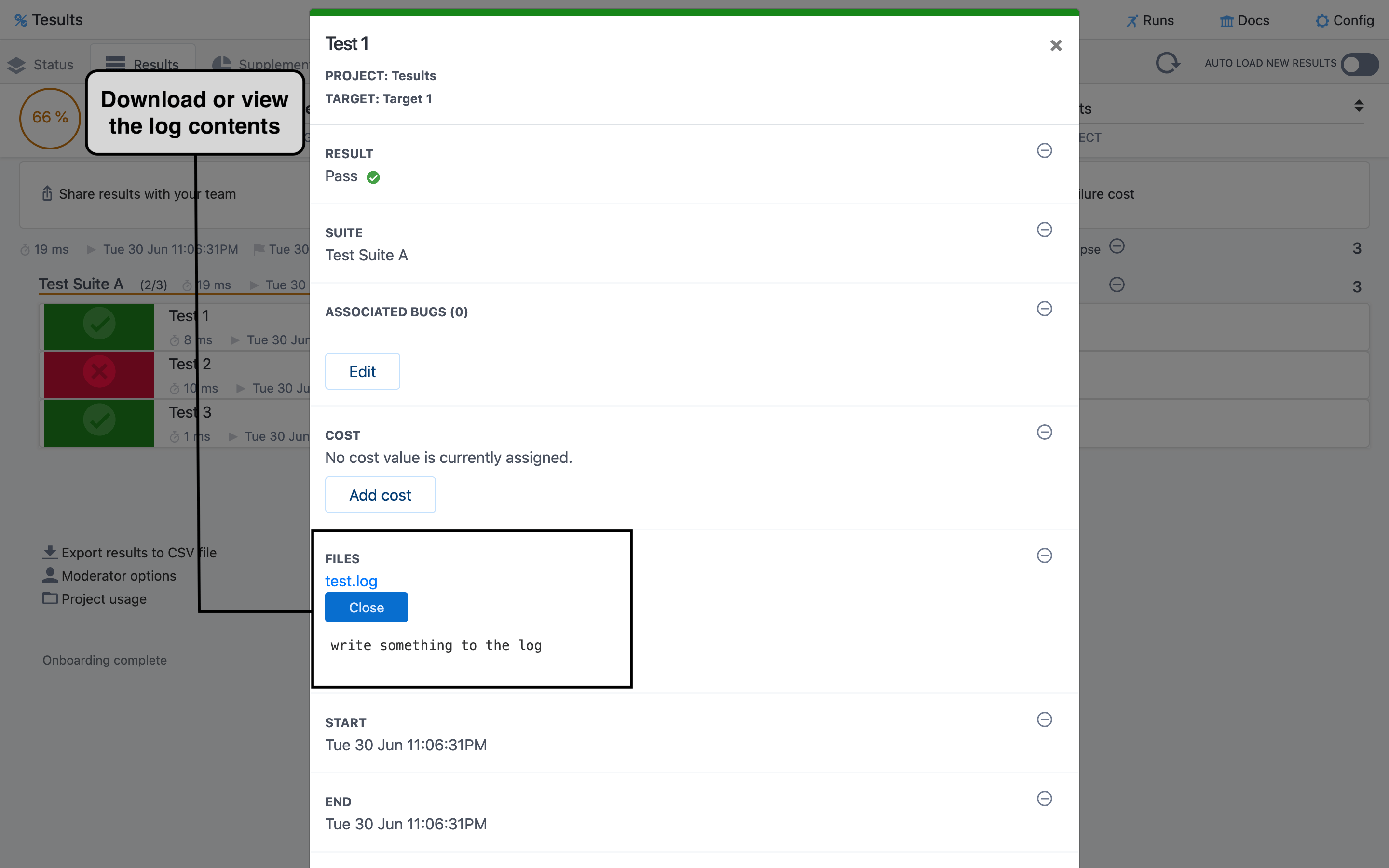Collapse the FILES section
Screen dimensions: 1389x868
1044,555
